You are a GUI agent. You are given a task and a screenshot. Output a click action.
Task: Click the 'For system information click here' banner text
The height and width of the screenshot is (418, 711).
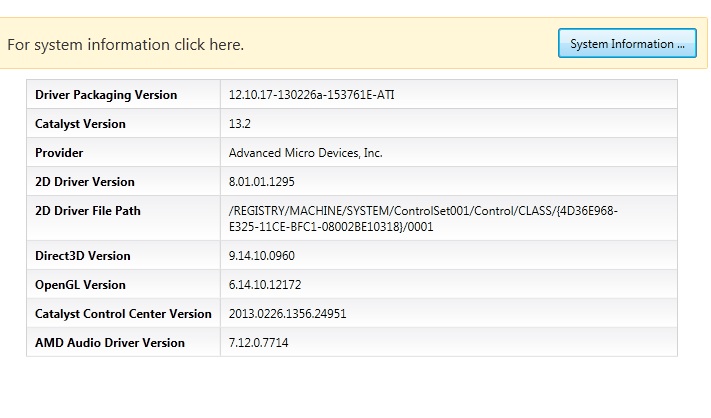[x=126, y=44]
